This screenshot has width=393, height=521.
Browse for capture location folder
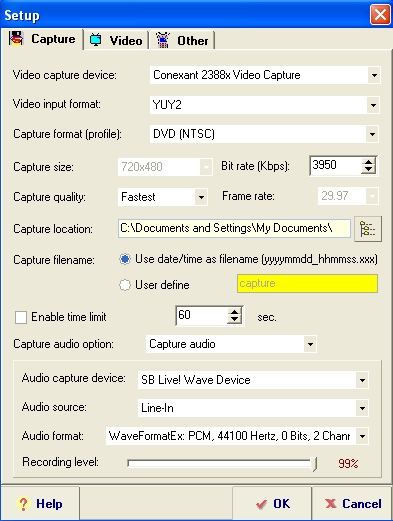pyautogui.click(x=368, y=229)
